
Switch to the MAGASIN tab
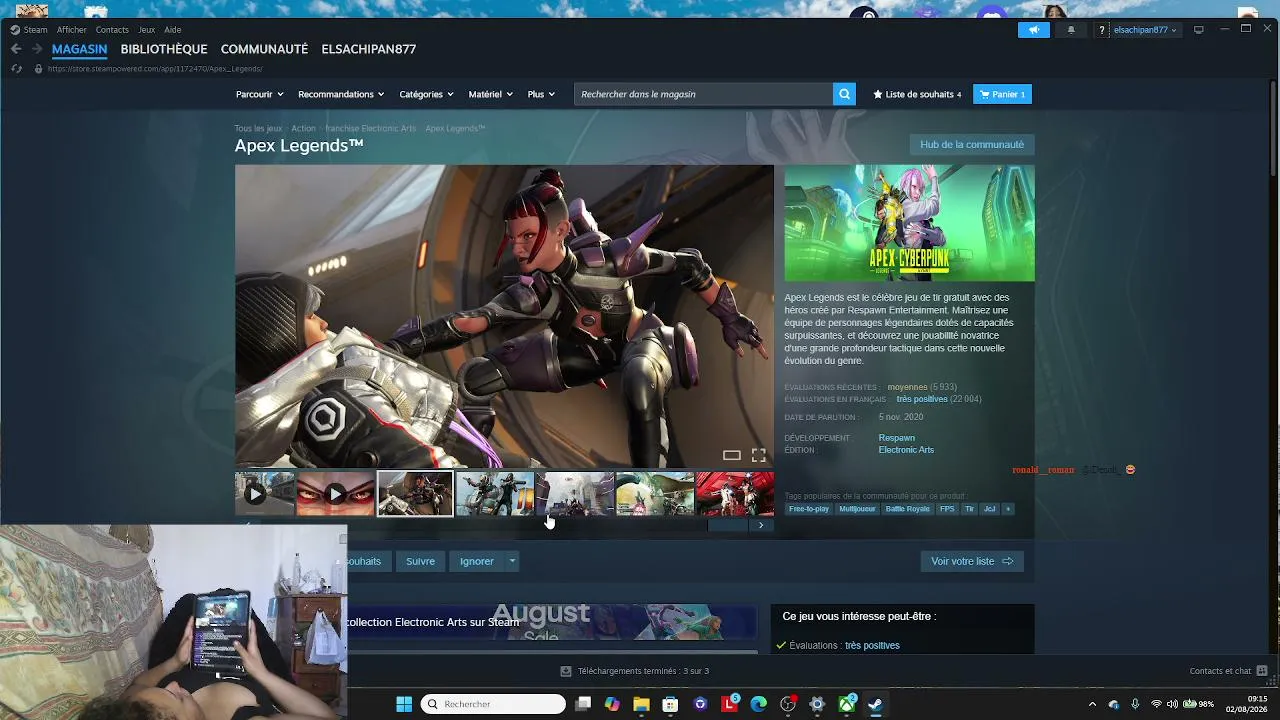pos(79,49)
